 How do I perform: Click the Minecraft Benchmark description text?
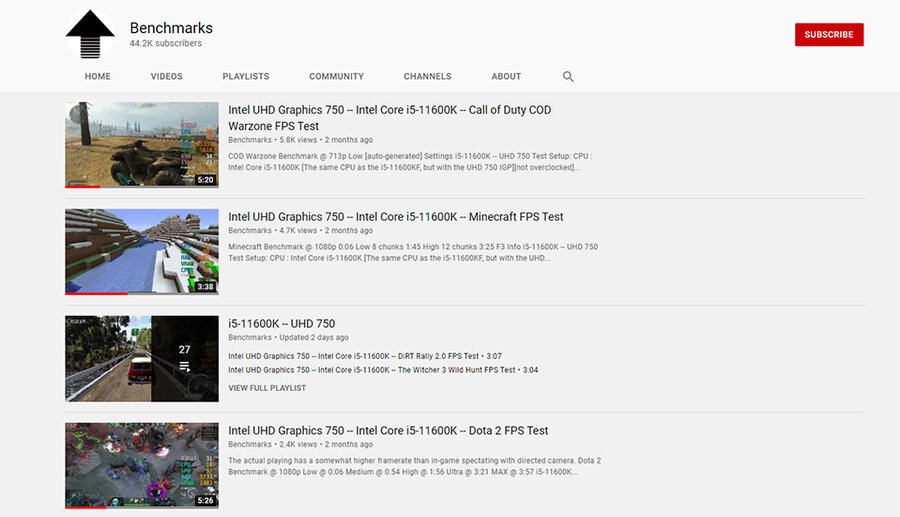click(x=413, y=252)
